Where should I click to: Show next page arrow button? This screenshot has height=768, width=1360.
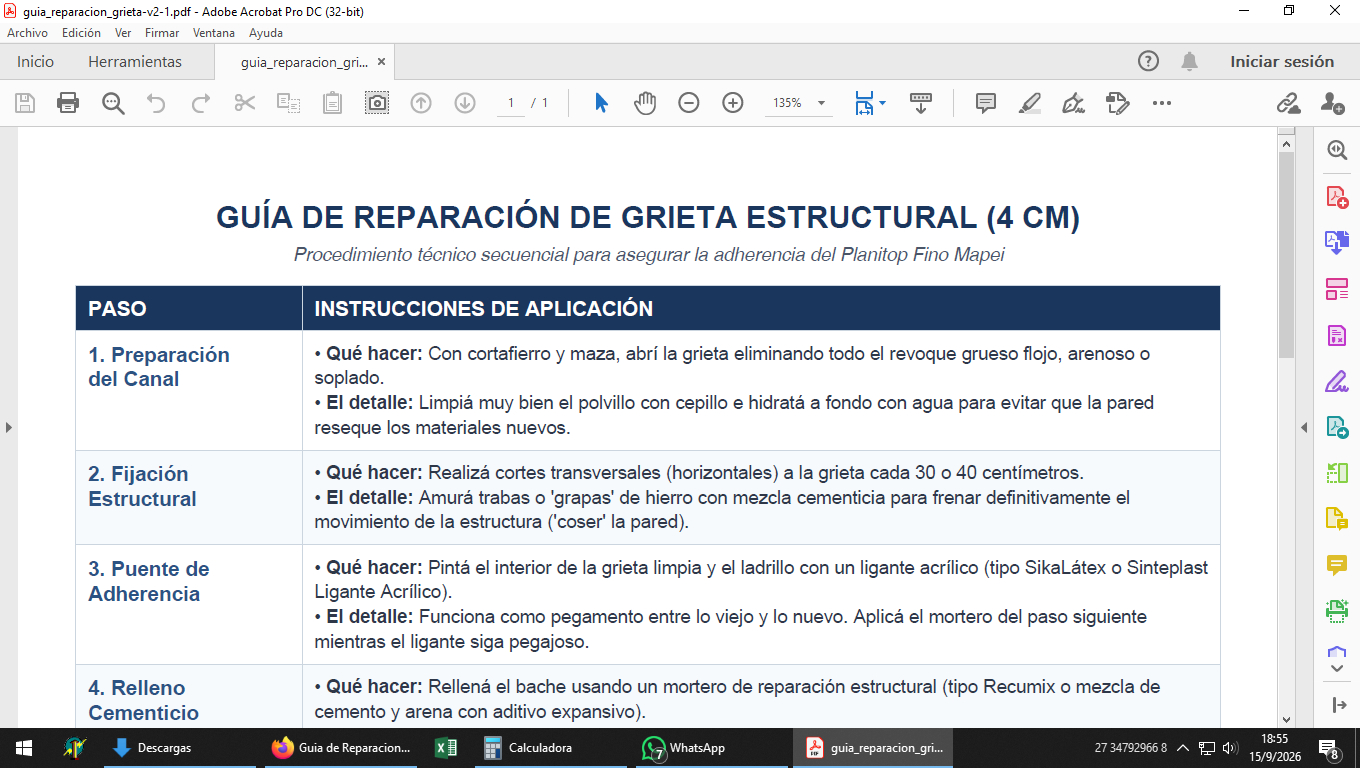pyautogui.click(x=465, y=103)
